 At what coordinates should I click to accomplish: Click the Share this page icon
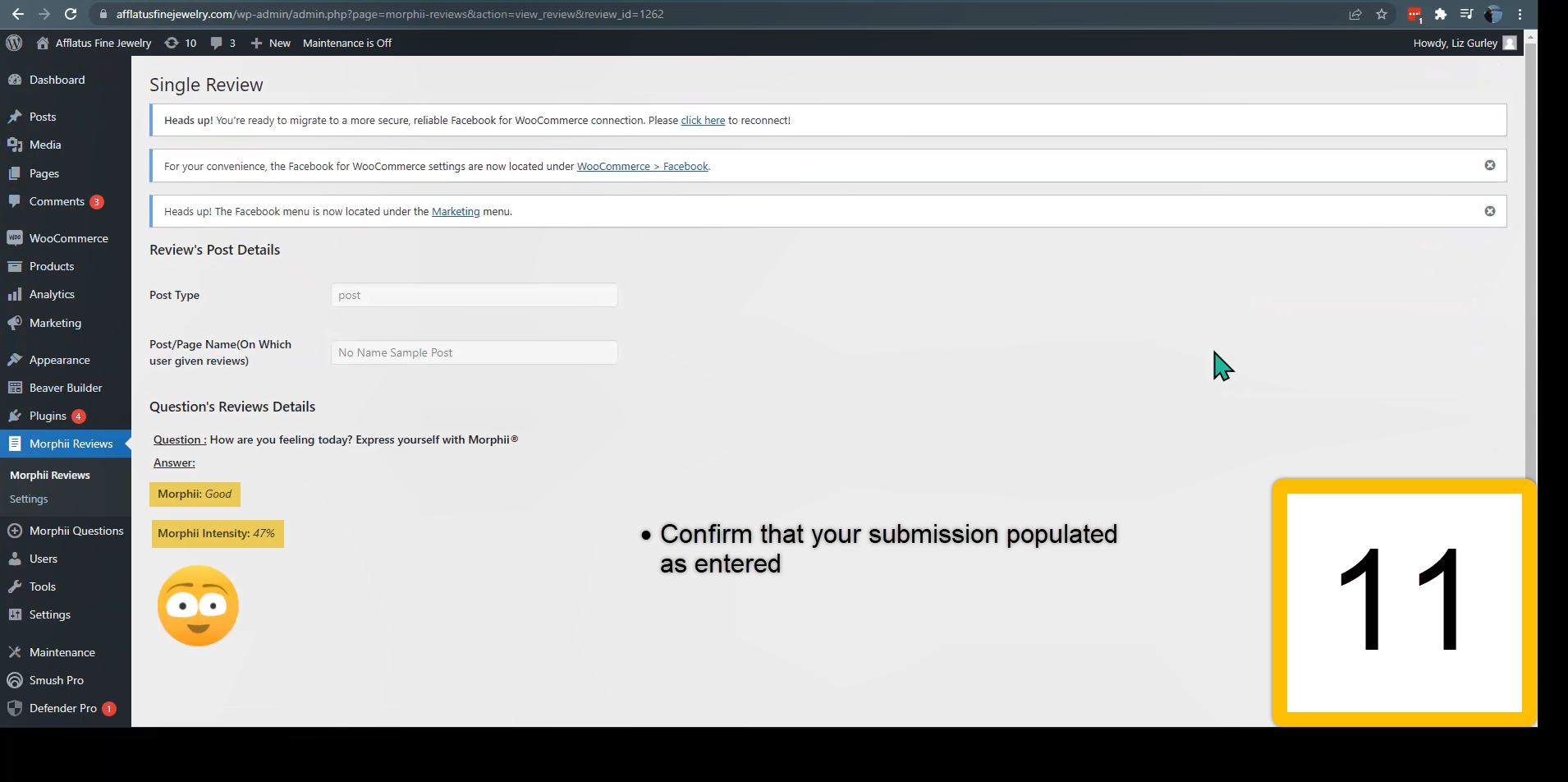(x=1355, y=14)
